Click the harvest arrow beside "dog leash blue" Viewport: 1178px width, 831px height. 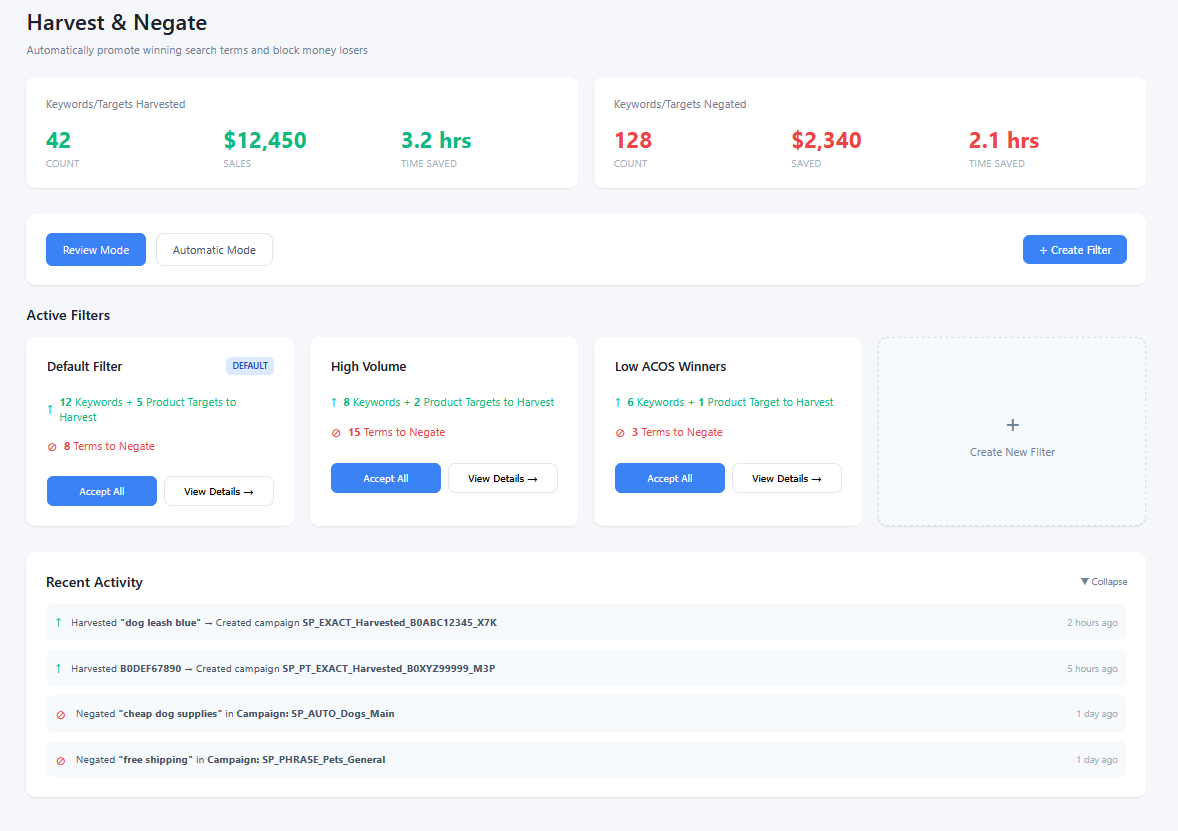coord(59,623)
